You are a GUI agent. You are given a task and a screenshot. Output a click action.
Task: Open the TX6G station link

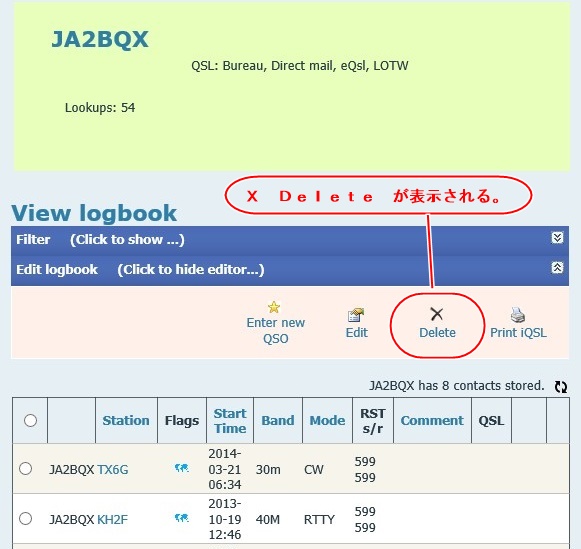[113, 469]
